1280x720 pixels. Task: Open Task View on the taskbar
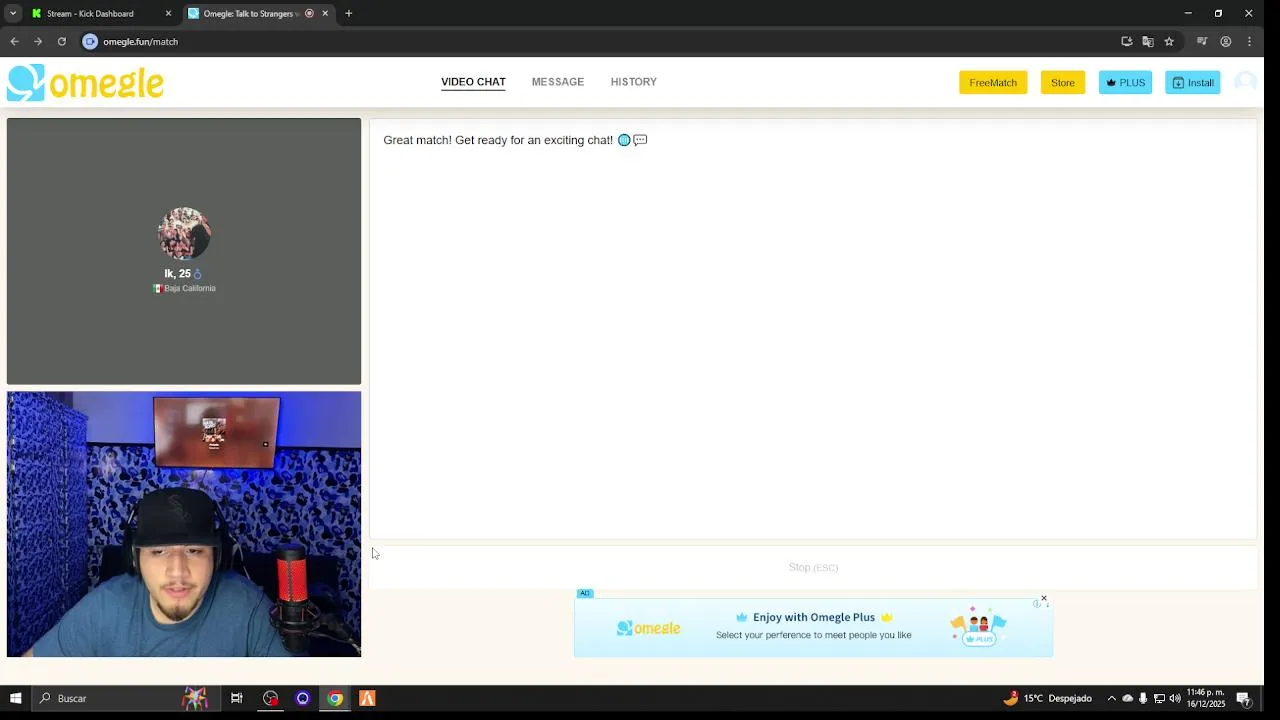click(237, 698)
